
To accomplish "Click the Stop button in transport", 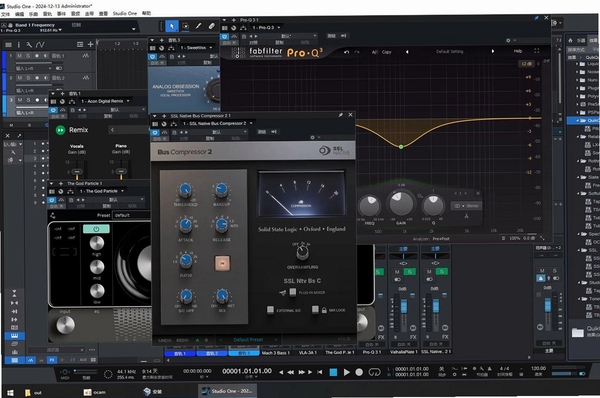I will [x=333, y=372].
